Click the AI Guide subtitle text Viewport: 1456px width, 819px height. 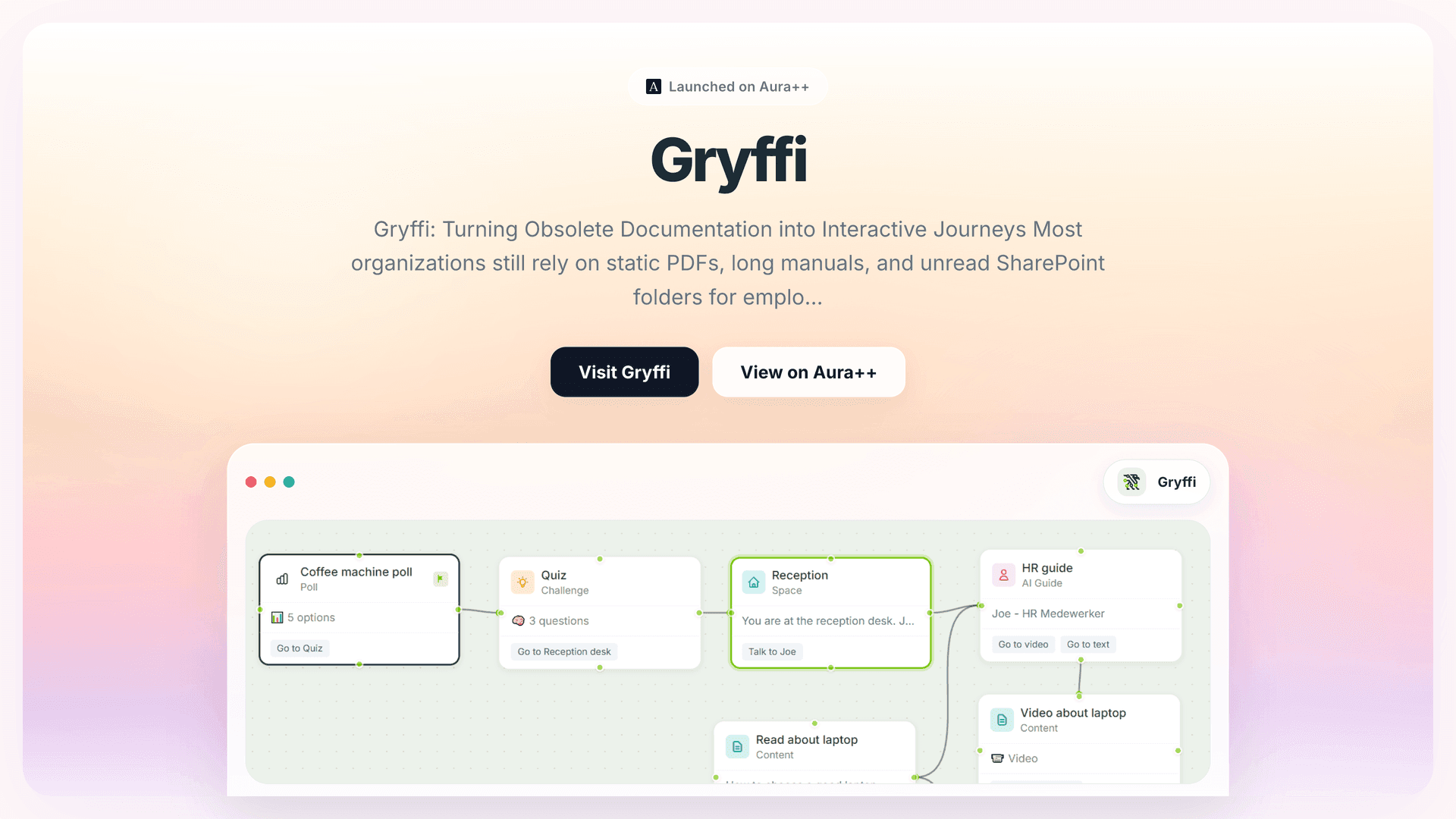pos(1041,583)
